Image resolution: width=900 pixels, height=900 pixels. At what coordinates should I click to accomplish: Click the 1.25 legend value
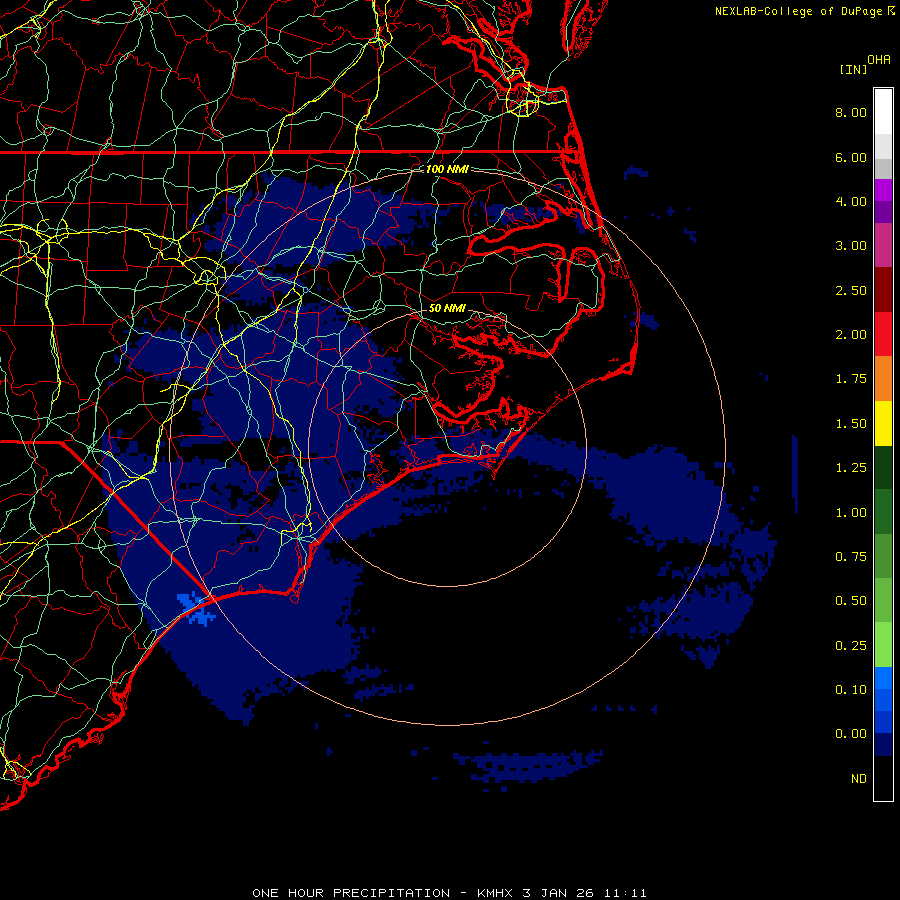tap(851, 468)
